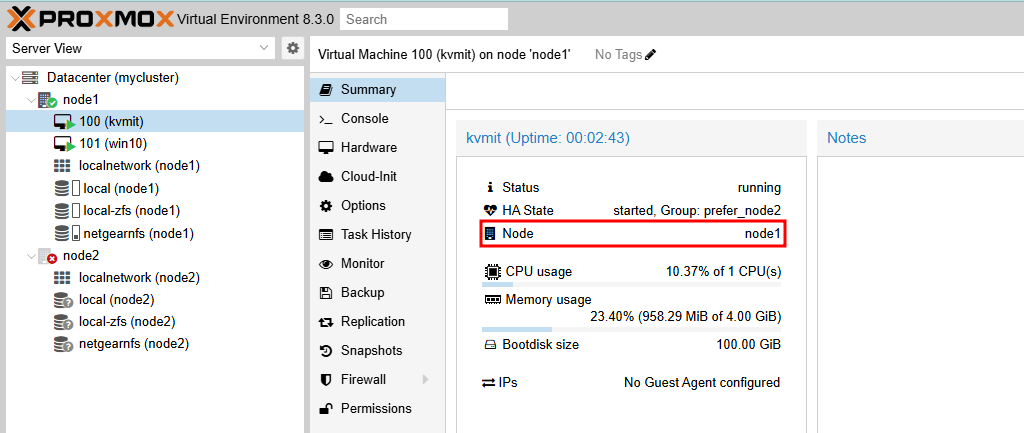Click the 'No Tags' label
Screen dimensions: 1024x433
pos(618,55)
